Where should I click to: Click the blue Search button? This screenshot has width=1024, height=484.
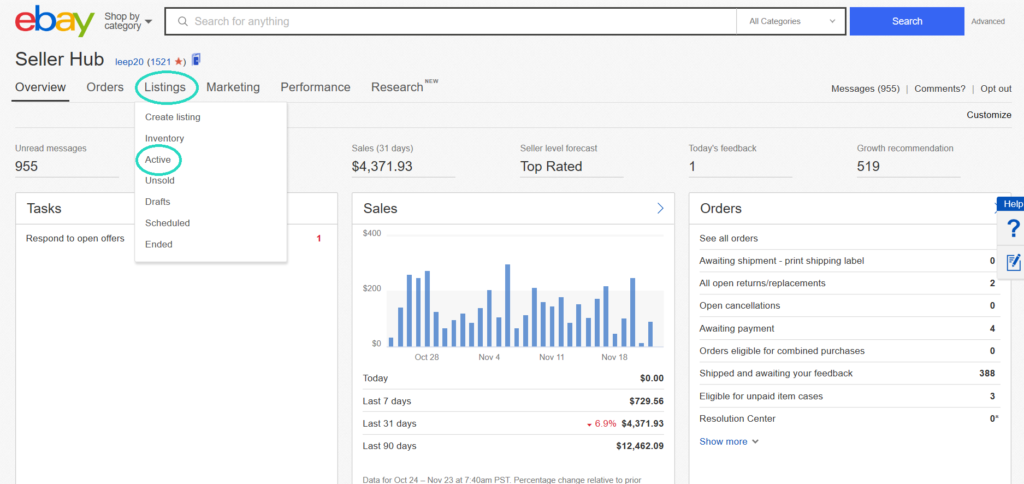point(906,22)
